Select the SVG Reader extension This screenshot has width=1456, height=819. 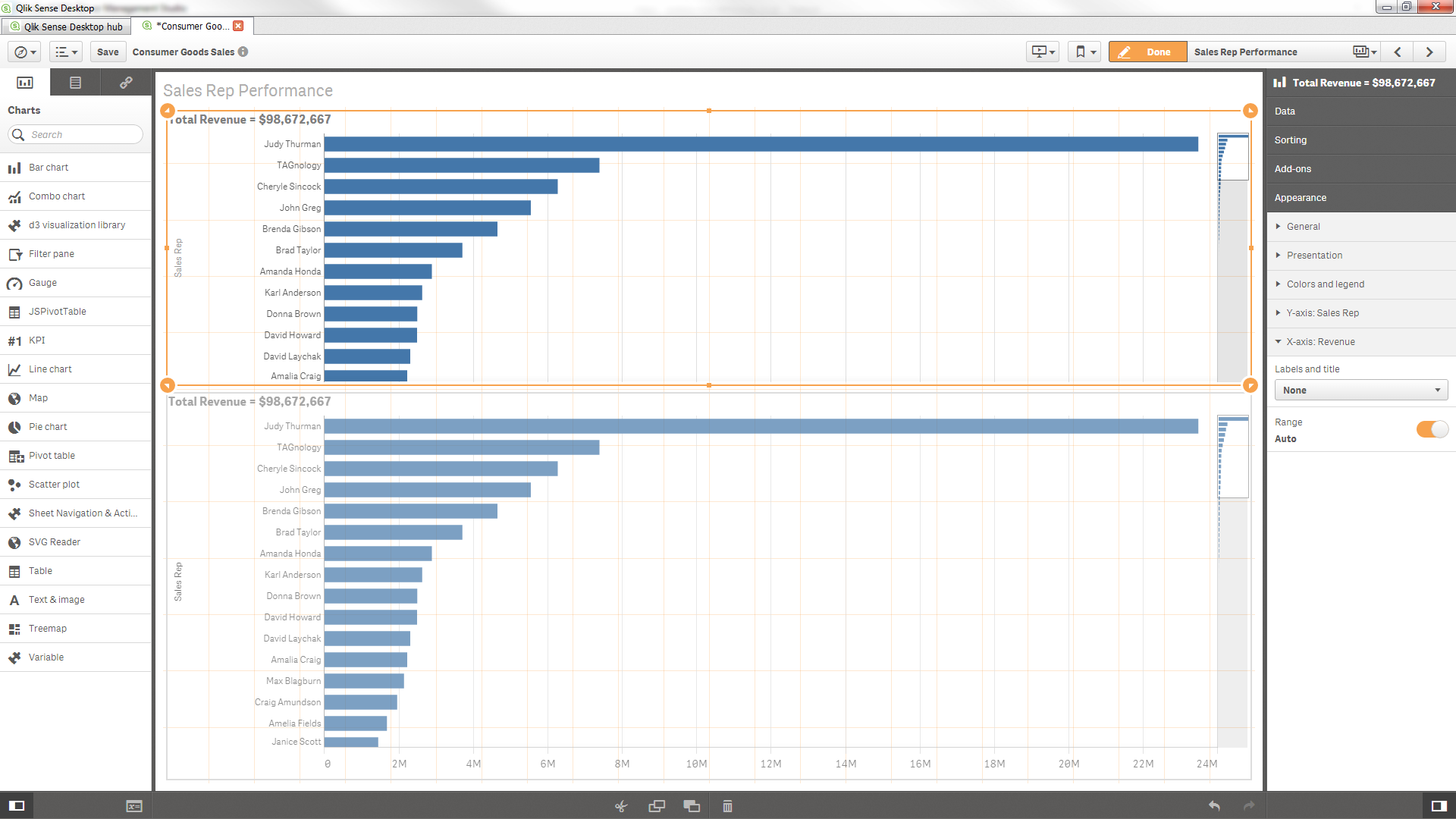(x=76, y=542)
